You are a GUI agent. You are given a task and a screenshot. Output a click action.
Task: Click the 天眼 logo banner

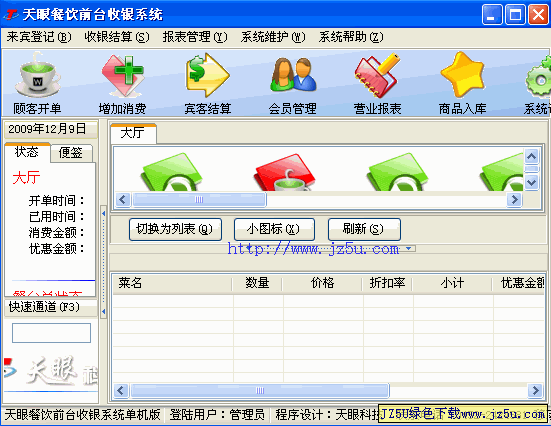pyautogui.click(x=51, y=372)
